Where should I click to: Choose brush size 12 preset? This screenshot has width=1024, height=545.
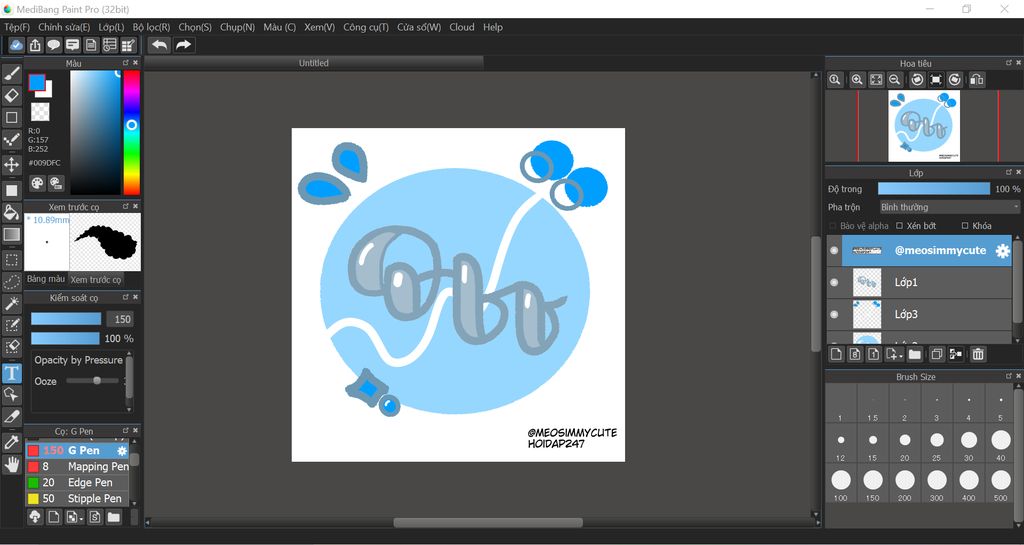coord(840,444)
